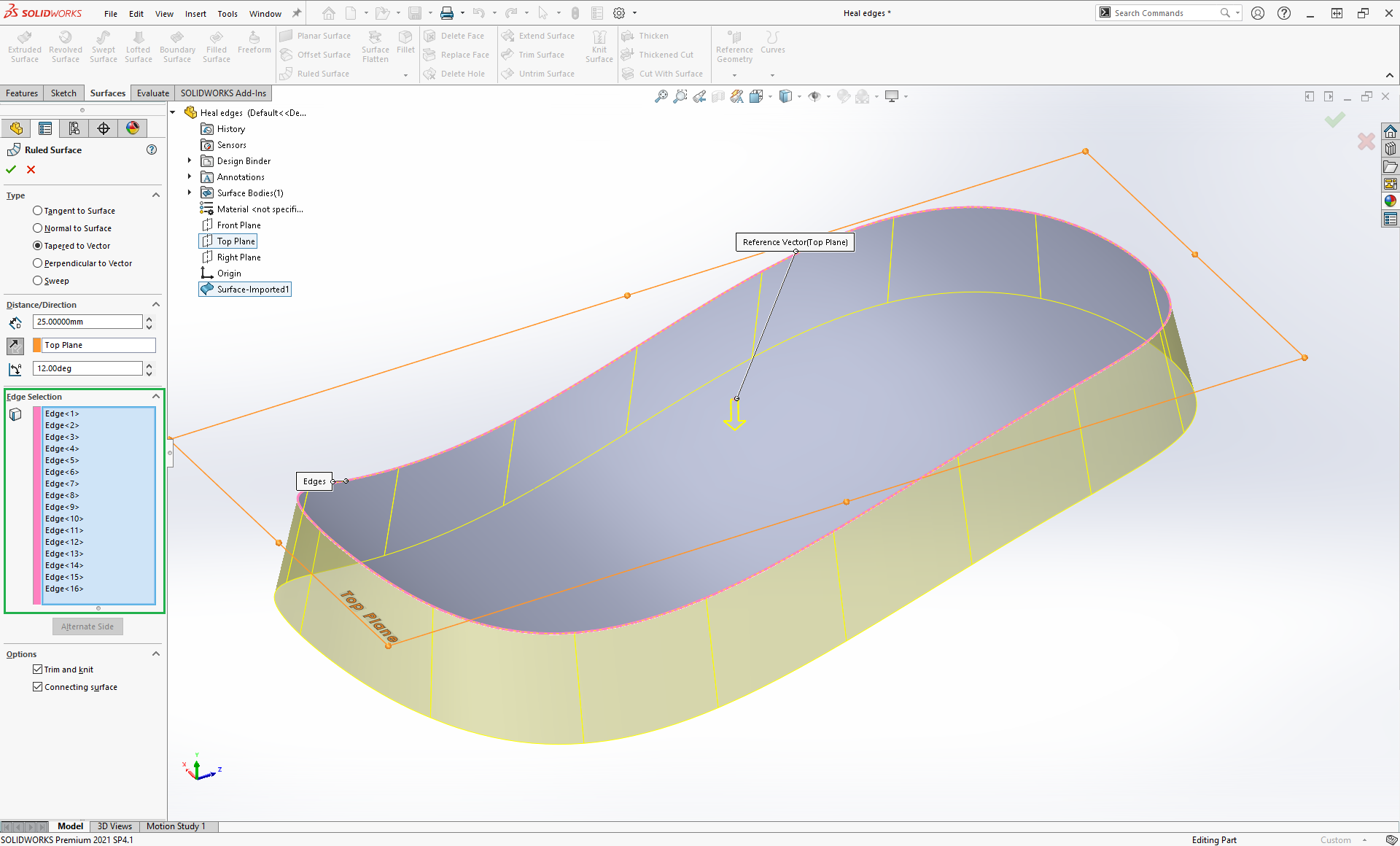Open the Insert menu
The image size is (1400, 846).
click(195, 13)
